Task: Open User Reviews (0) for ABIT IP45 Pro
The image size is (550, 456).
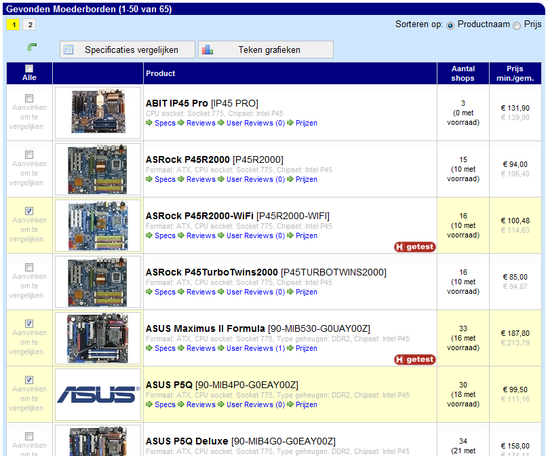Action: pyautogui.click(x=255, y=123)
